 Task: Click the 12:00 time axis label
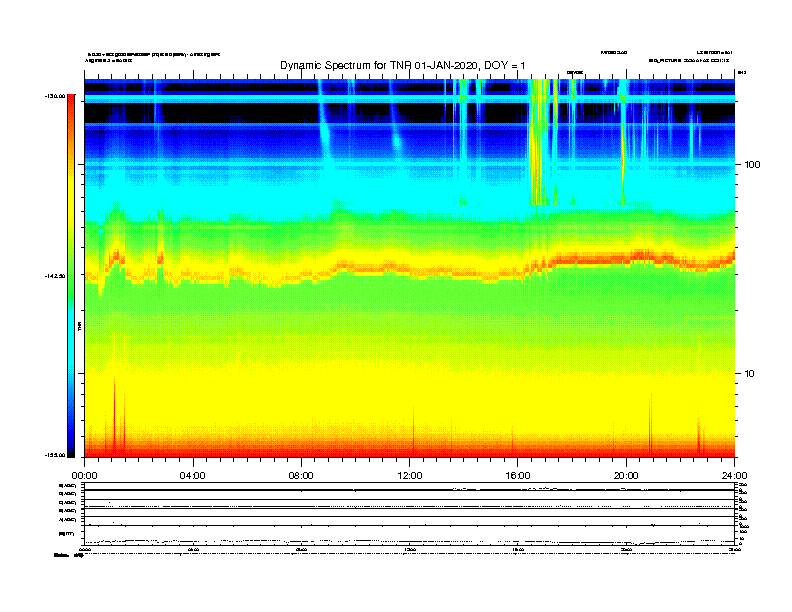[x=410, y=476]
